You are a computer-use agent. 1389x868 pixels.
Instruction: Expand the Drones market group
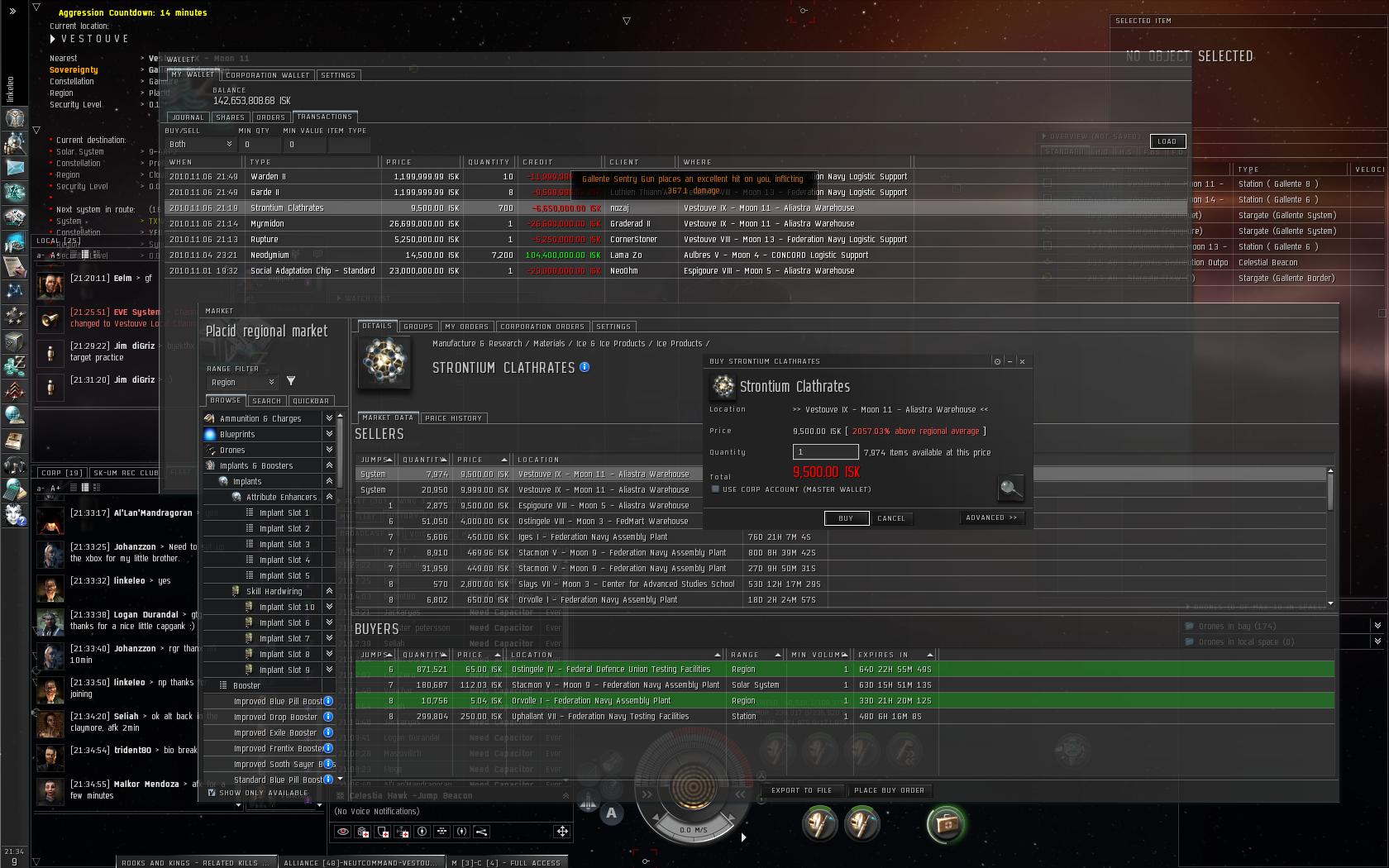[x=329, y=450]
